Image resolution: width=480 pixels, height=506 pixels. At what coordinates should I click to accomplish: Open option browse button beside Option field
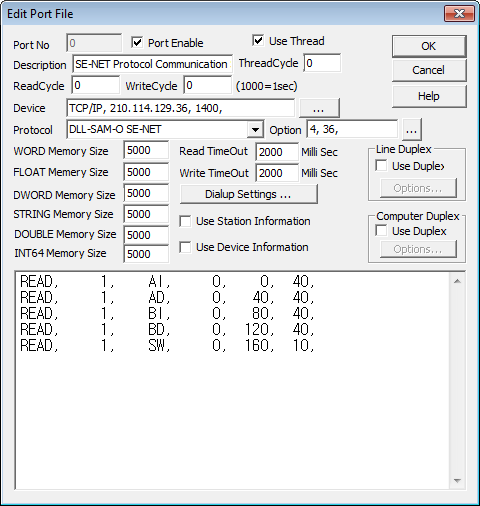(412, 130)
